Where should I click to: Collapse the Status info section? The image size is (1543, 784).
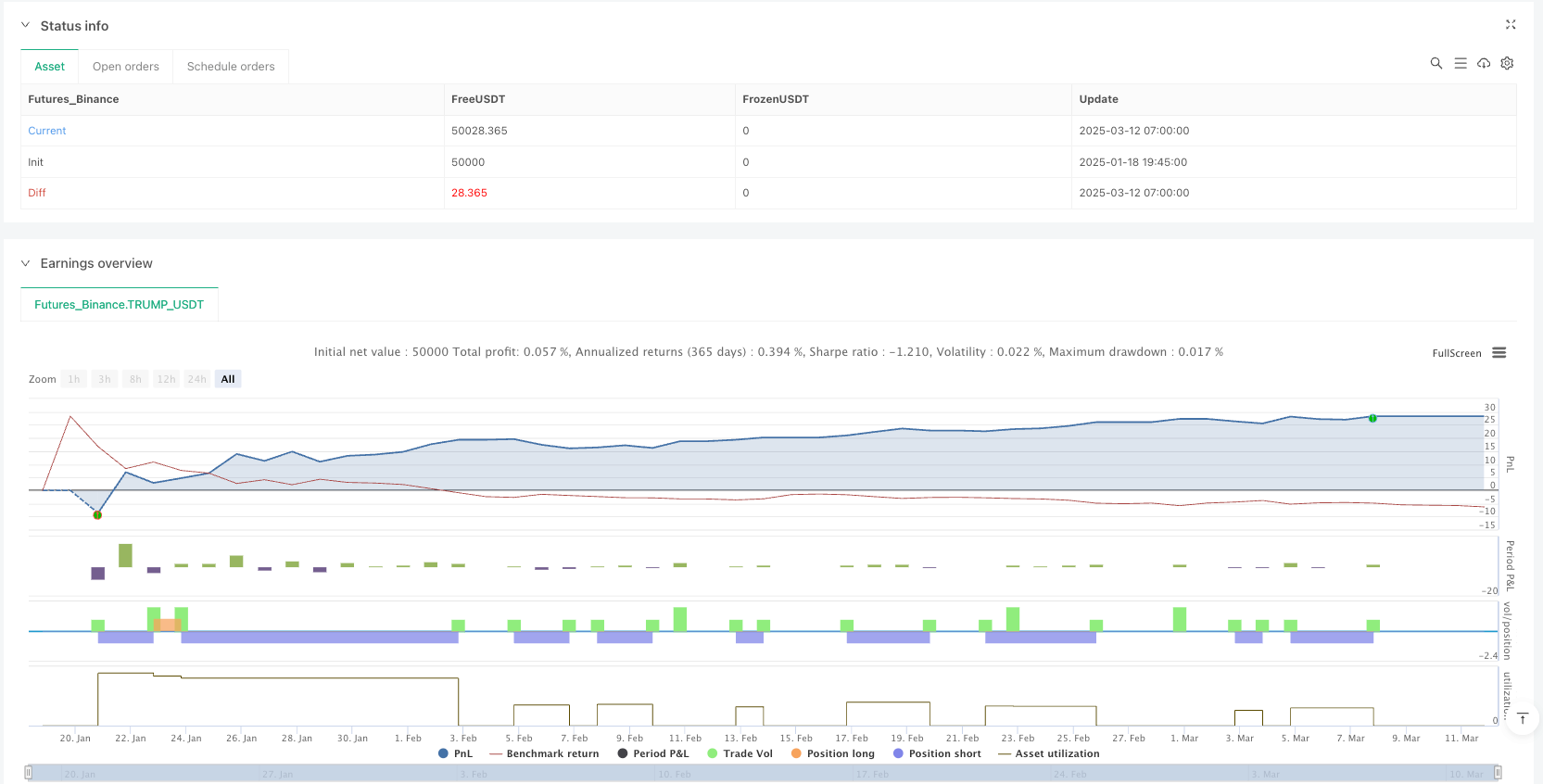(x=25, y=26)
